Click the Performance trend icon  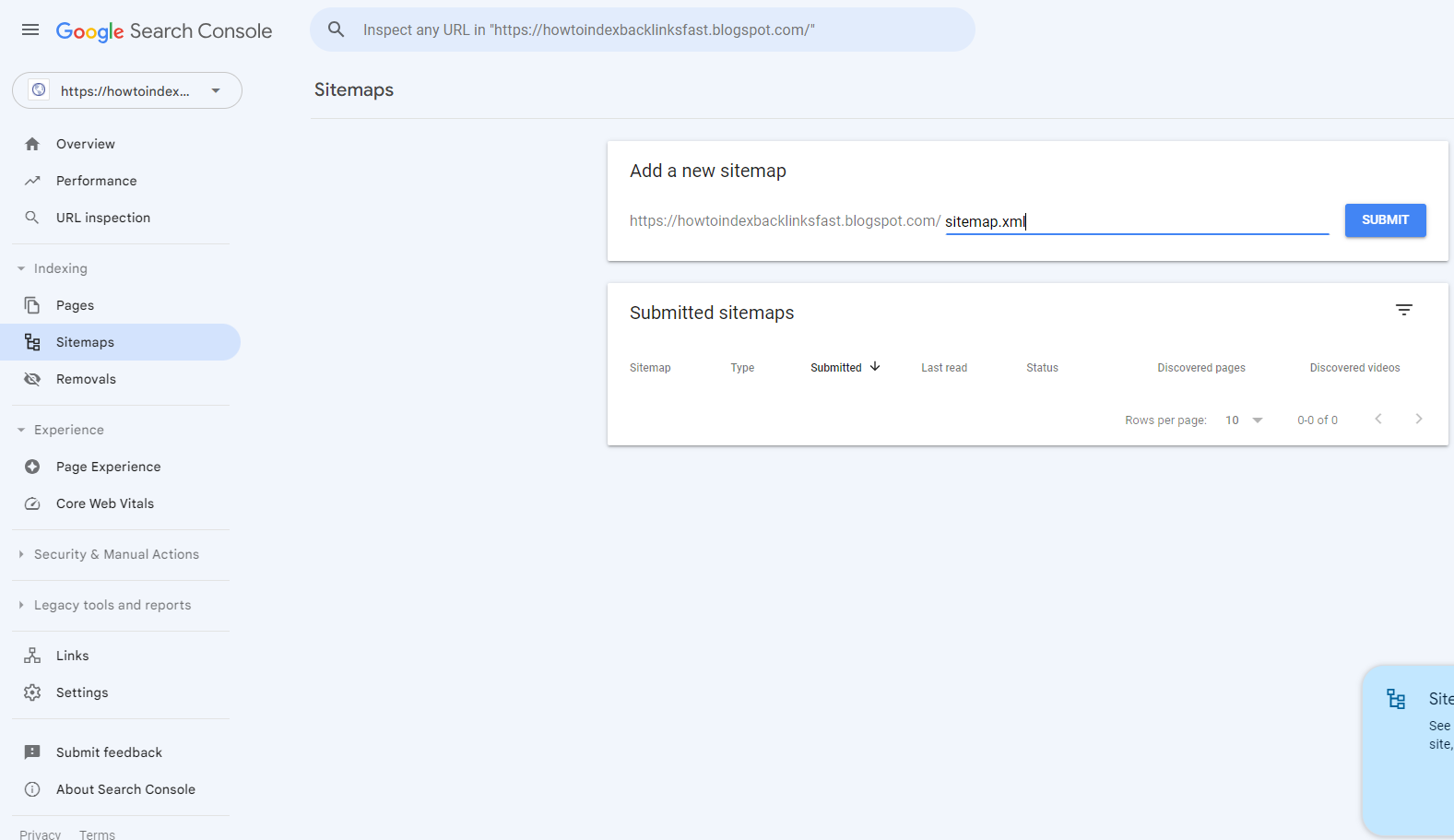point(32,181)
